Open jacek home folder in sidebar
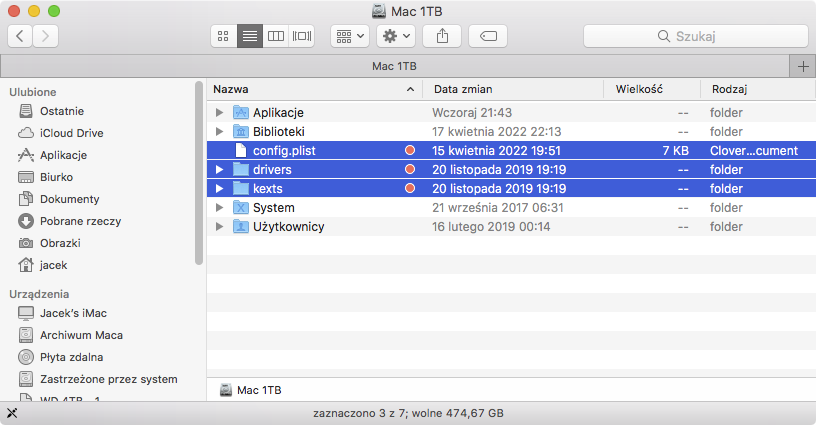Screen dimensions: 816x425 [x=53, y=265]
